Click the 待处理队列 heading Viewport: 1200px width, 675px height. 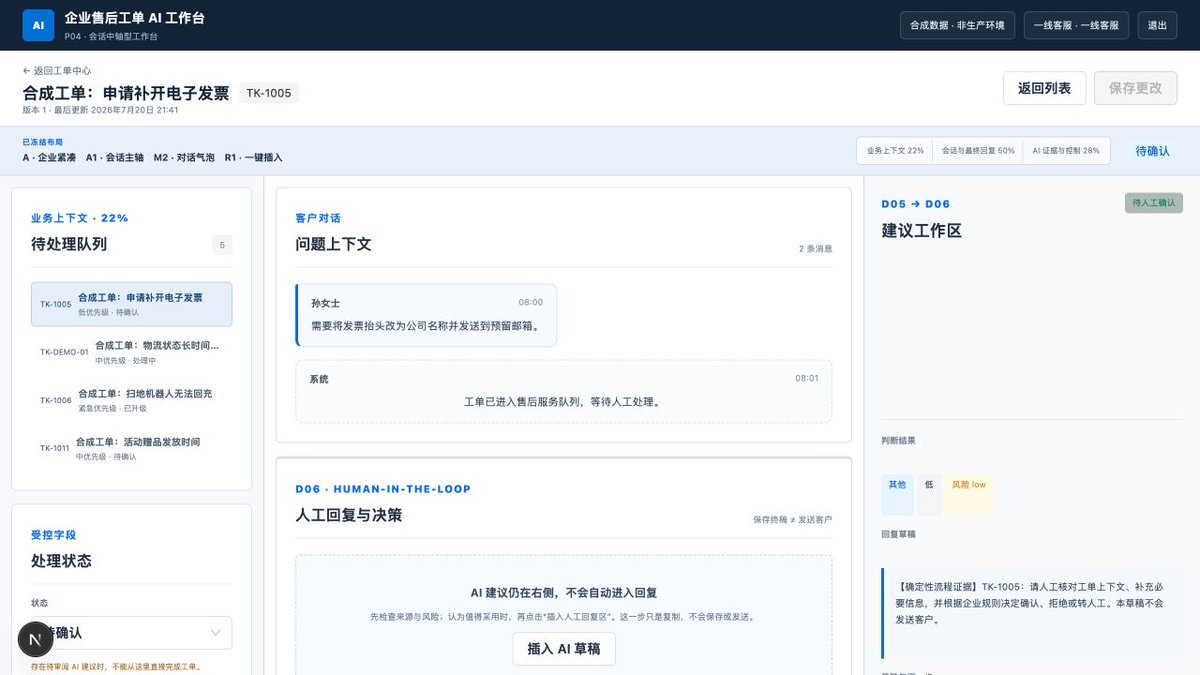click(69, 244)
